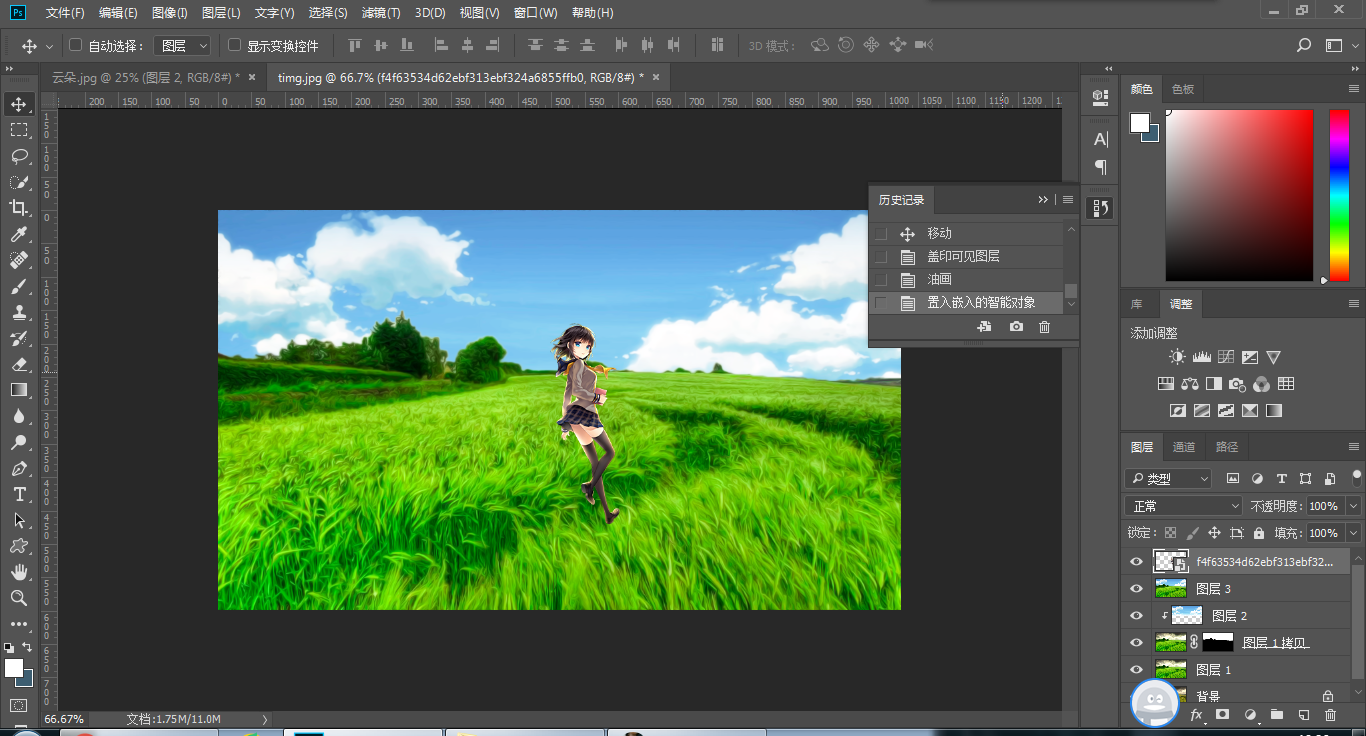This screenshot has width=1366, height=736.
Task: Select the History Brush tool
Action: (19, 338)
